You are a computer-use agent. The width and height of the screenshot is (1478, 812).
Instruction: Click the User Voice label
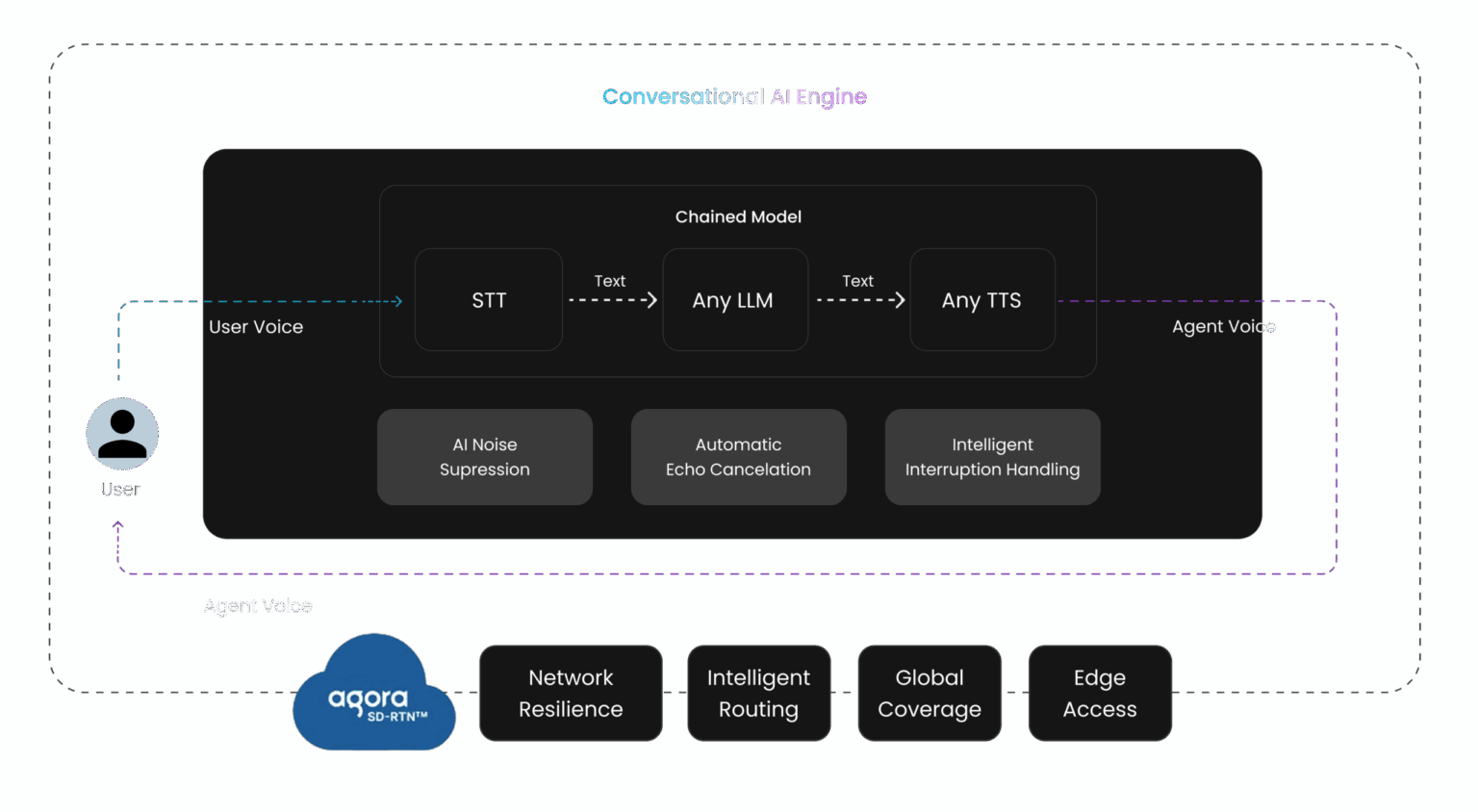256,327
